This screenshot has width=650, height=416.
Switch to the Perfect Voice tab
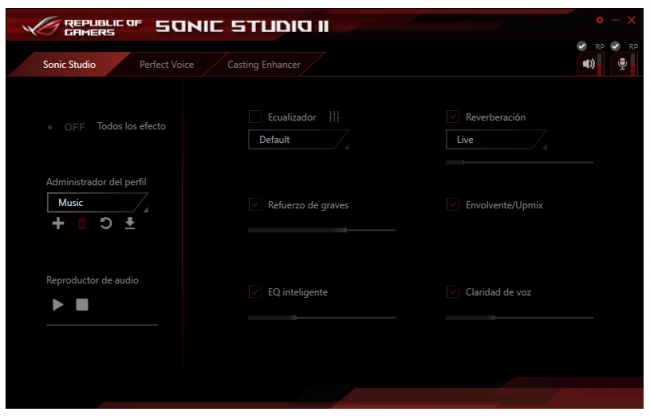(x=166, y=64)
